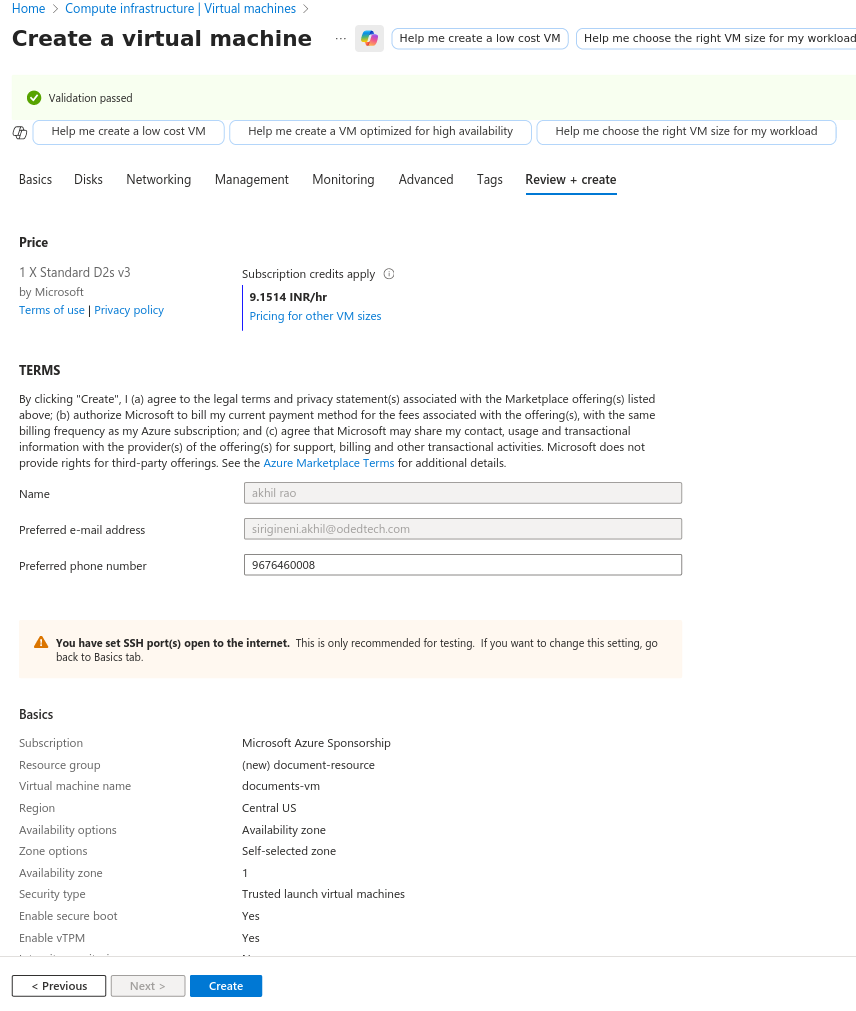The width and height of the screenshot is (856, 1011).
Task: Go to the Networking tab
Action: pos(159,180)
